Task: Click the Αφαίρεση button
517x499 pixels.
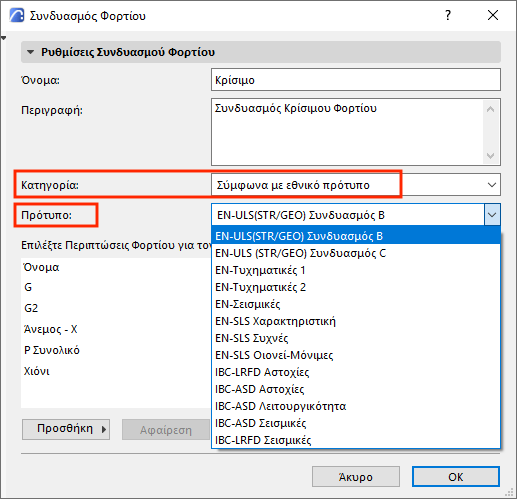Action: pyautogui.click(x=166, y=429)
